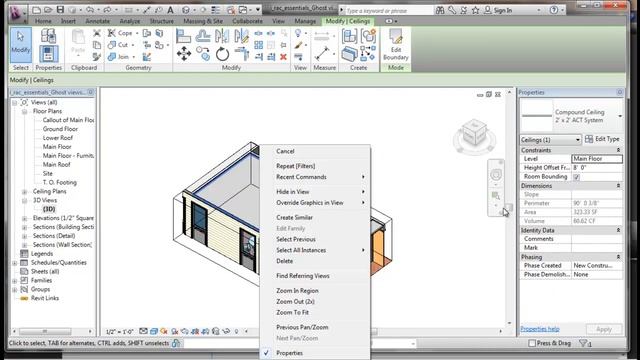
Task: Toggle the Room Bounding checkbox
Action: (x=576, y=177)
